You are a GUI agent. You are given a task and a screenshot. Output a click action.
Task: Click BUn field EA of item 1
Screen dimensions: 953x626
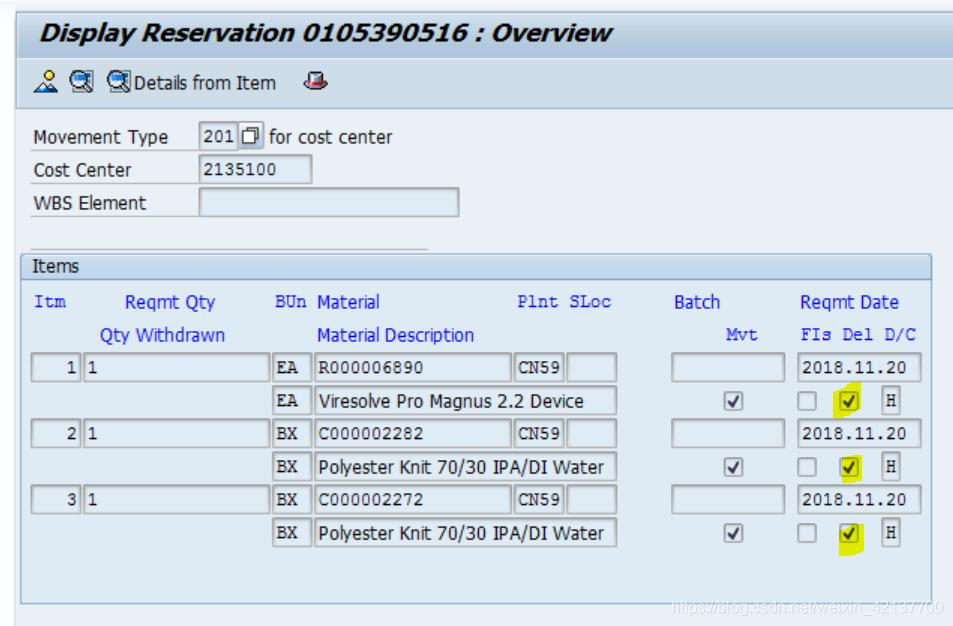[292, 367]
